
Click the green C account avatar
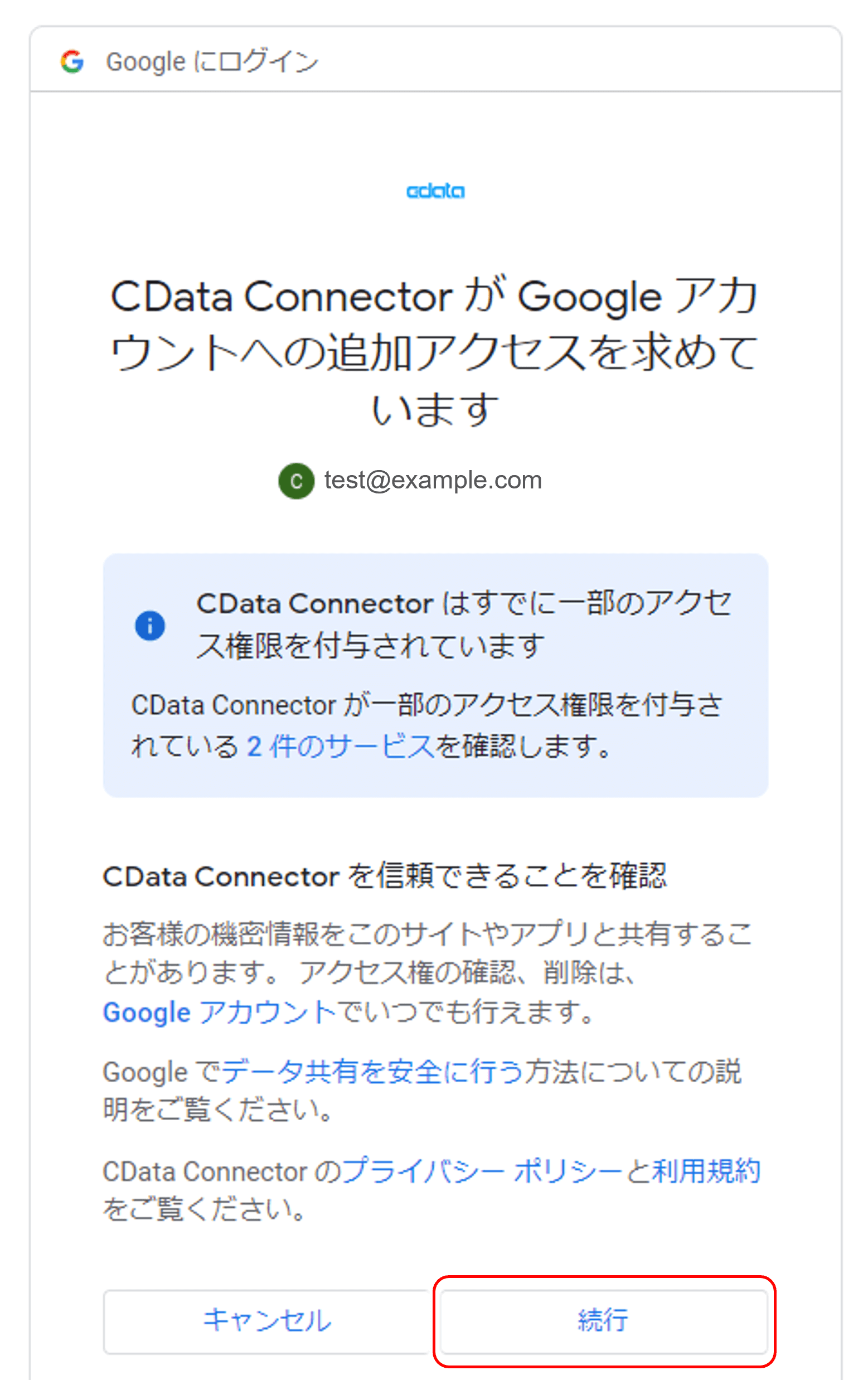[295, 481]
